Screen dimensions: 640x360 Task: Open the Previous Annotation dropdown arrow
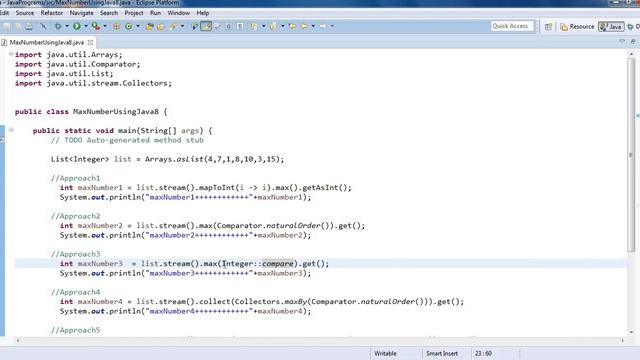point(282,26)
